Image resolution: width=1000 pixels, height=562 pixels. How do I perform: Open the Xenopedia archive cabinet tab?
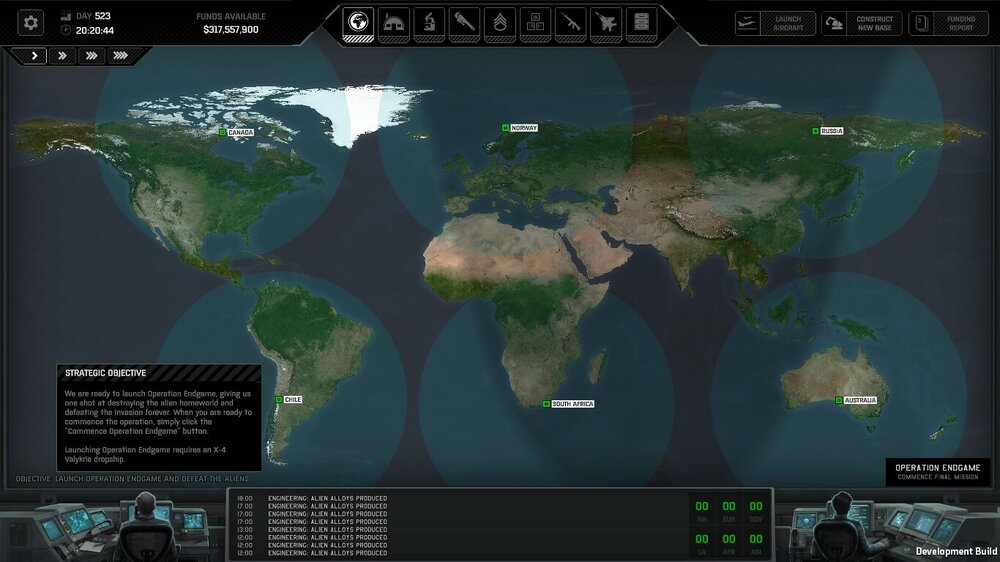click(x=642, y=23)
